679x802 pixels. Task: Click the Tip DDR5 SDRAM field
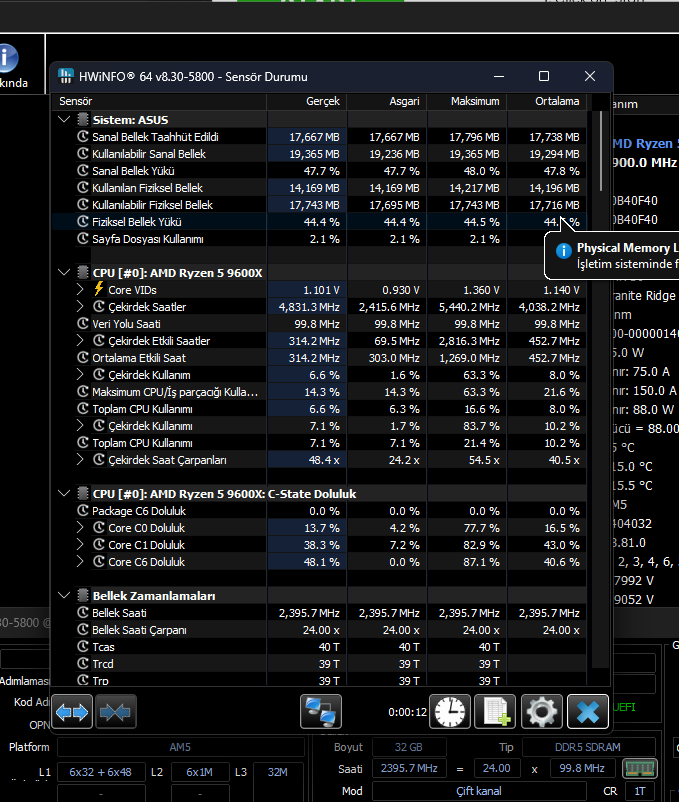coord(589,747)
